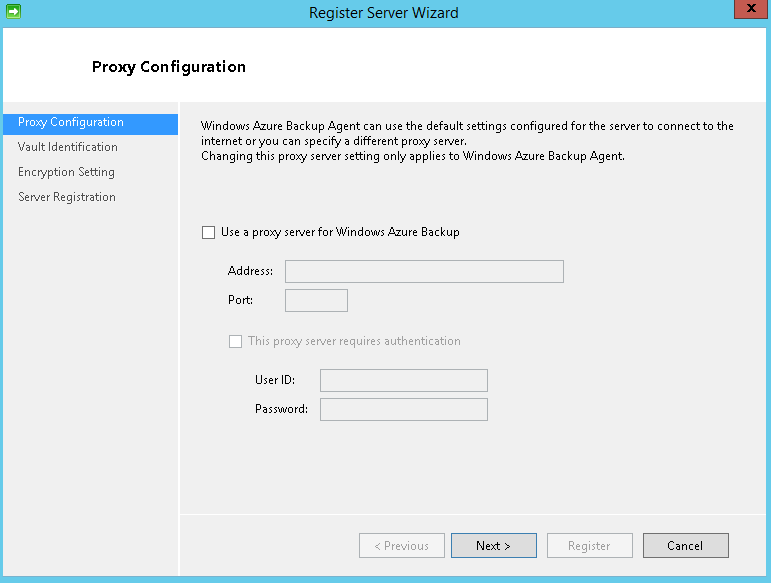Click the Register Server Wizard title text
This screenshot has height=583, width=771.
pyautogui.click(x=384, y=12)
